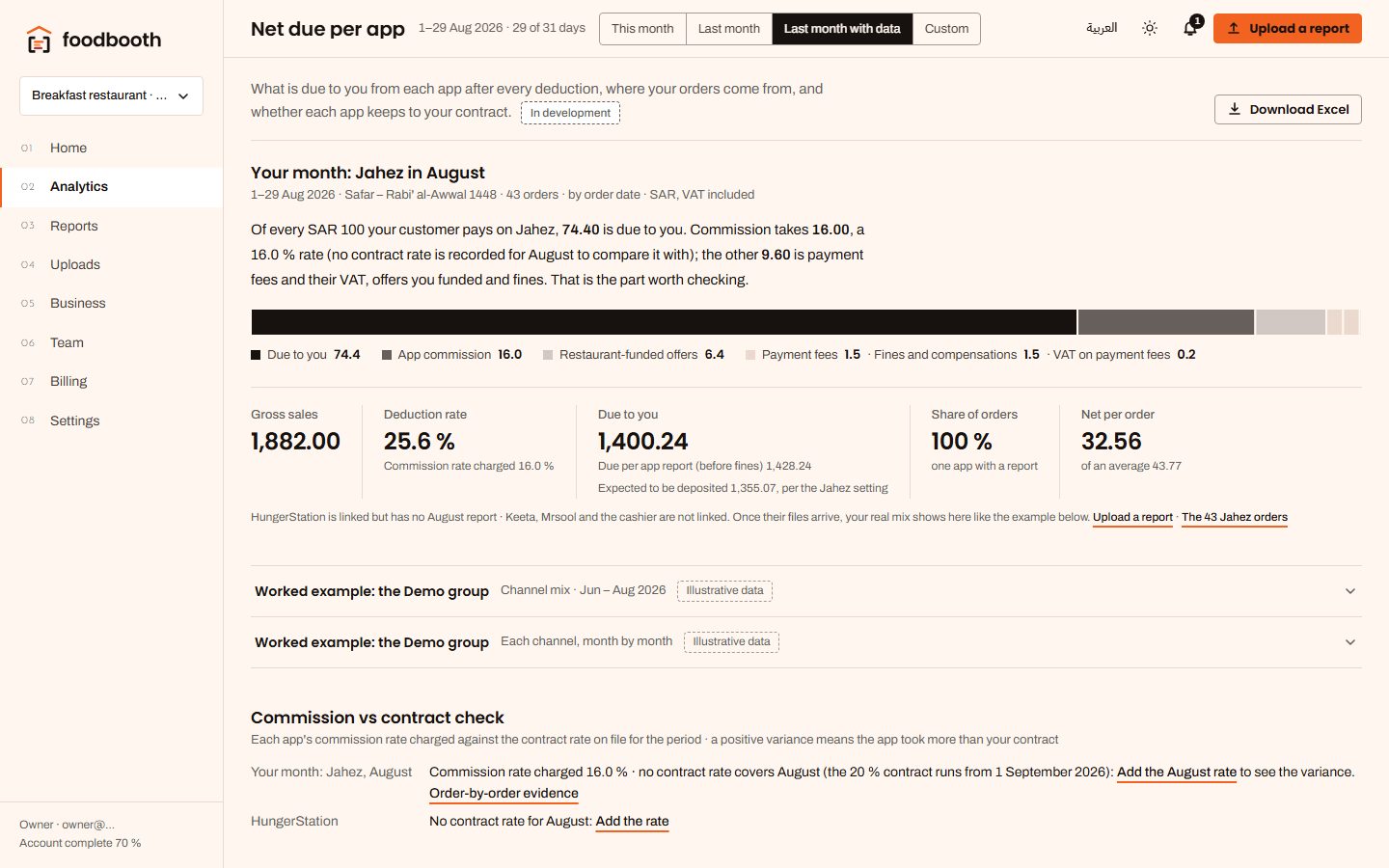Image resolution: width=1389 pixels, height=868 pixels.
Task: Open The 43 Jahez orders link
Action: pyautogui.click(x=1235, y=517)
